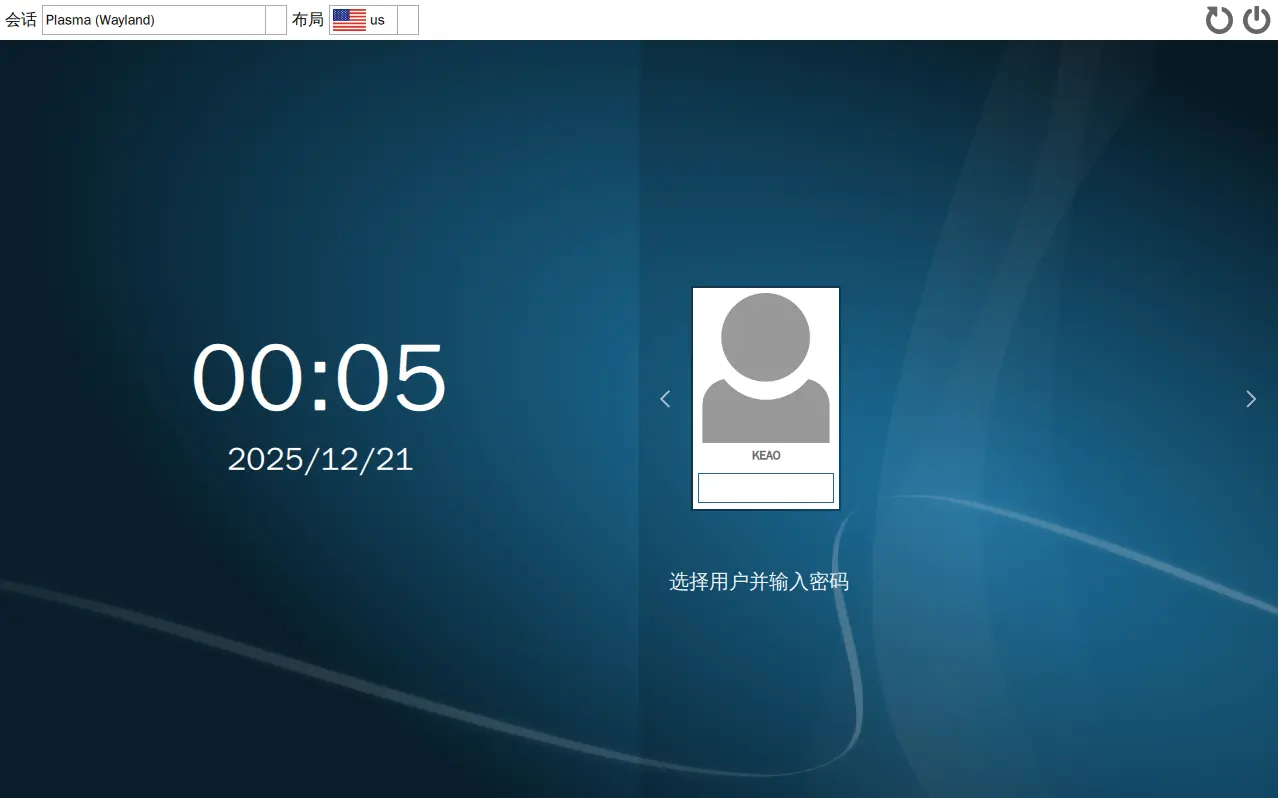Image resolution: width=1278 pixels, height=798 pixels.
Task: Click the password input field under KEAO
Action: click(x=765, y=487)
